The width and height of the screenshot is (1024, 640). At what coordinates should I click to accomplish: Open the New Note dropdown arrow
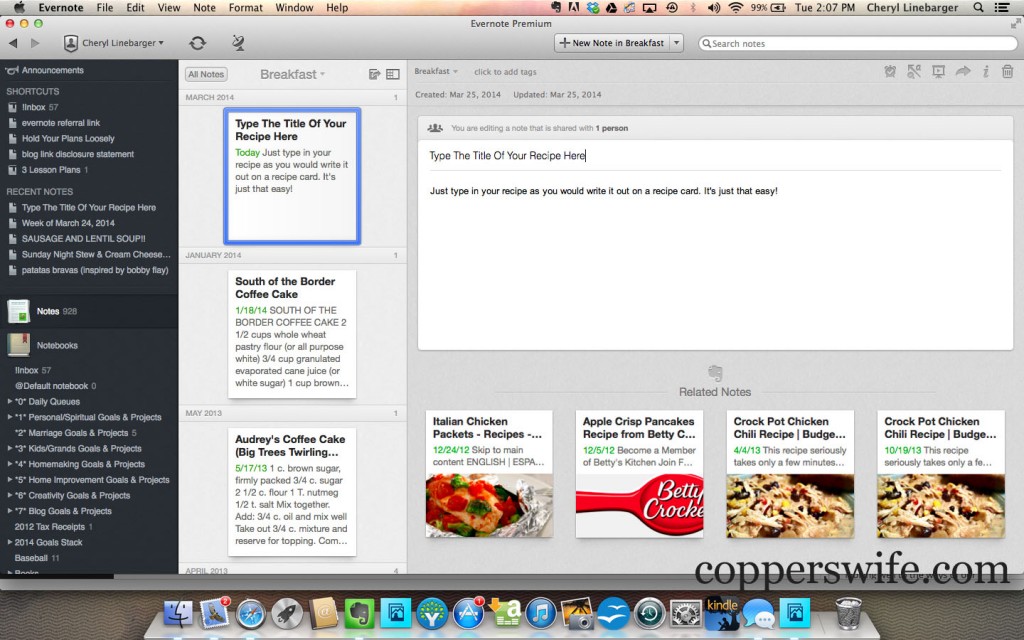tap(677, 43)
